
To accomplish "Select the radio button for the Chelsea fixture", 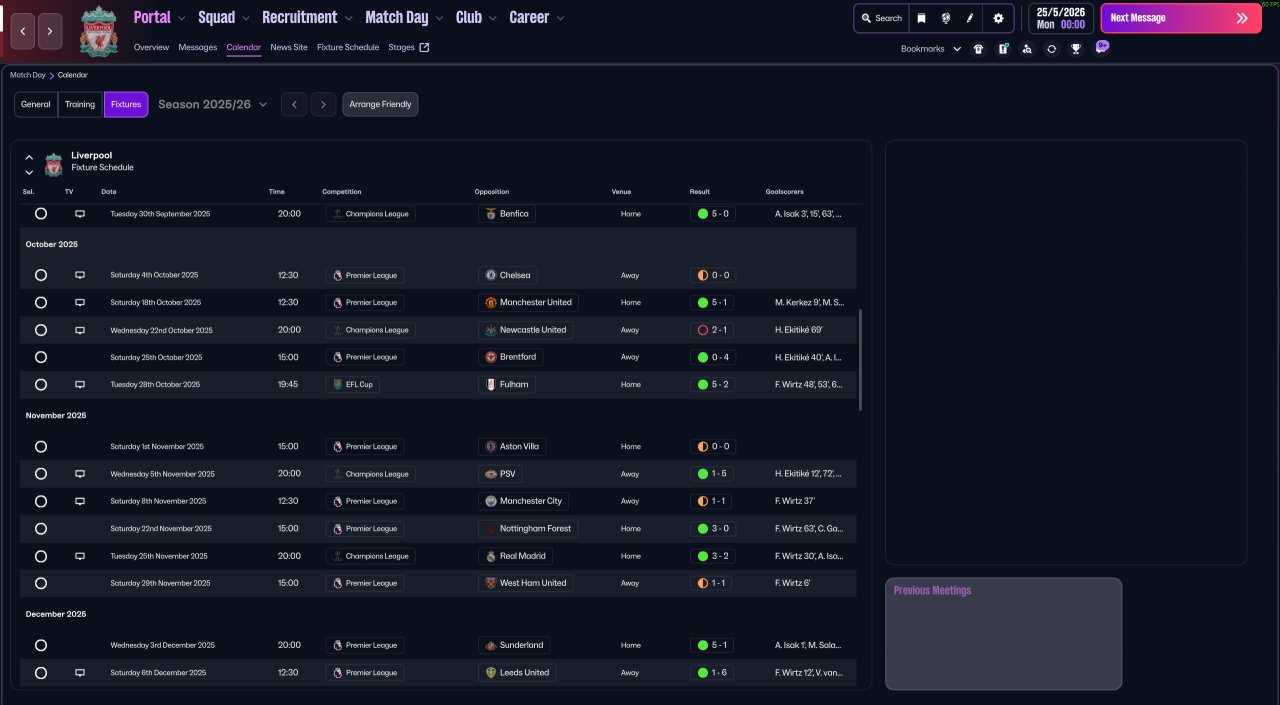I will coord(41,275).
